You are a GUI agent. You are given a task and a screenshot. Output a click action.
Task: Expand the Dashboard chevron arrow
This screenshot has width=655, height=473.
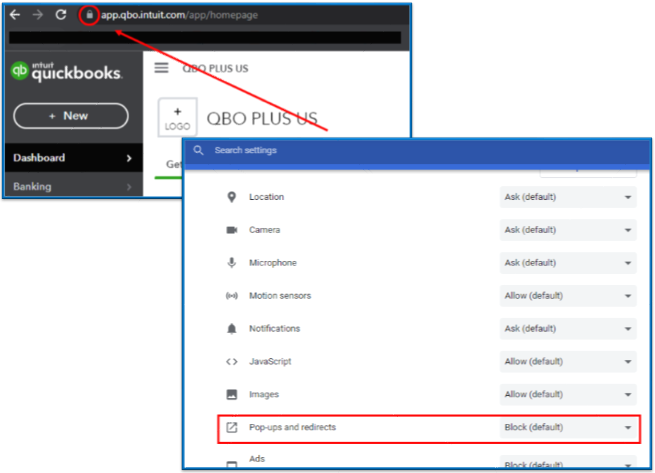(x=129, y=158)
